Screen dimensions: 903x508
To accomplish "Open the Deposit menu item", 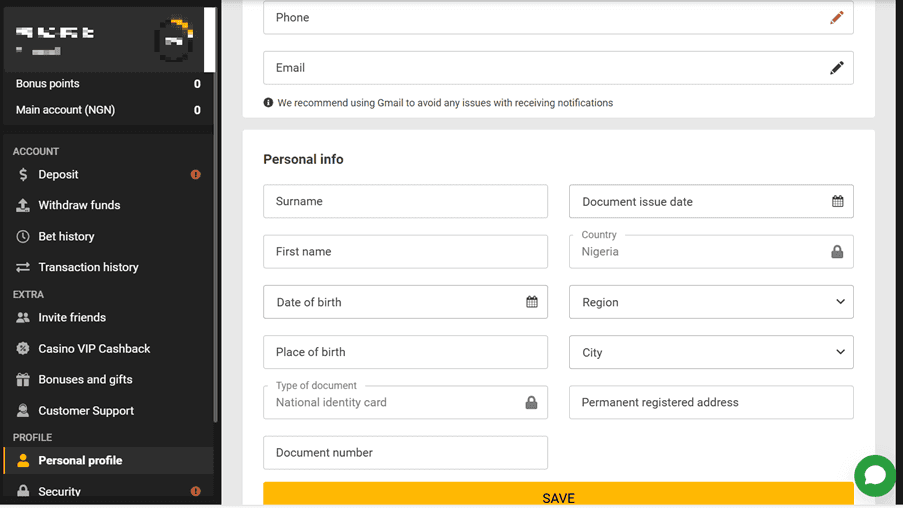I will (x=108, y=175).
